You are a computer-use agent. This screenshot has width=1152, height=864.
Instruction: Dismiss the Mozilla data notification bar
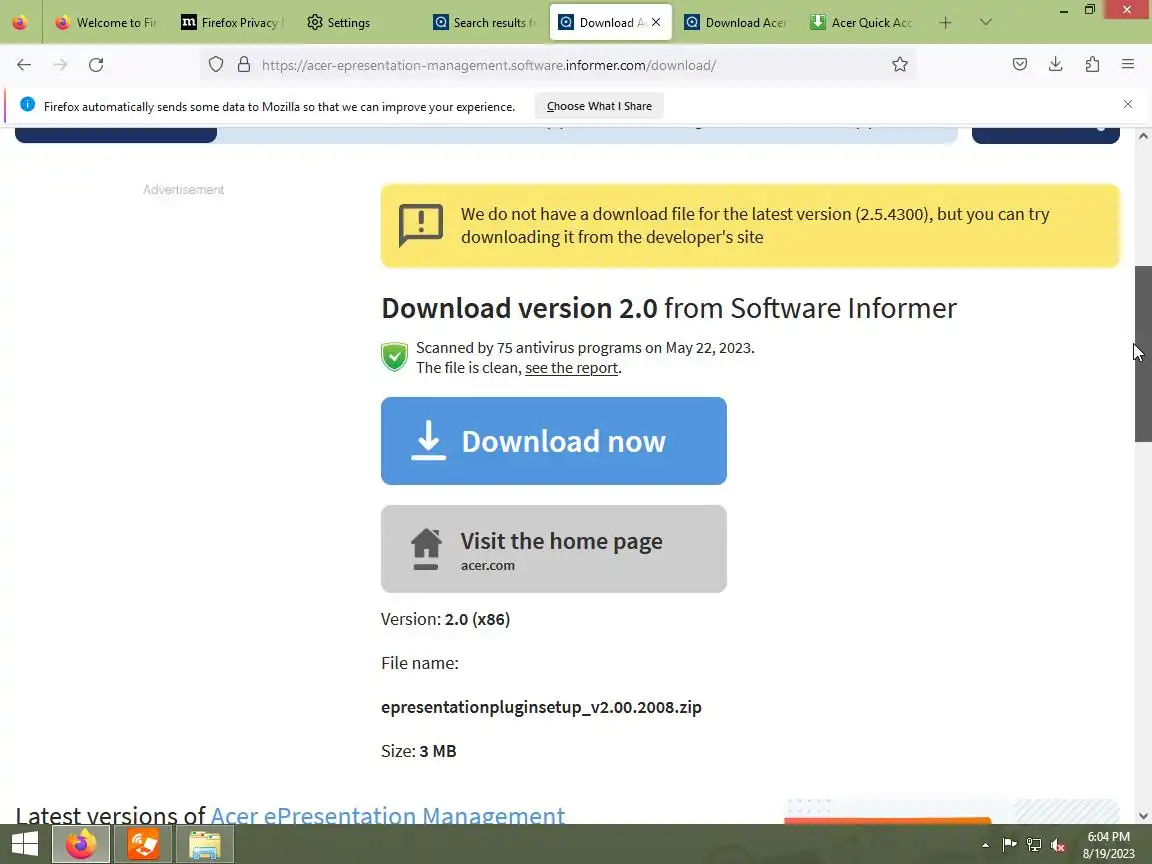pos(1128,104)
